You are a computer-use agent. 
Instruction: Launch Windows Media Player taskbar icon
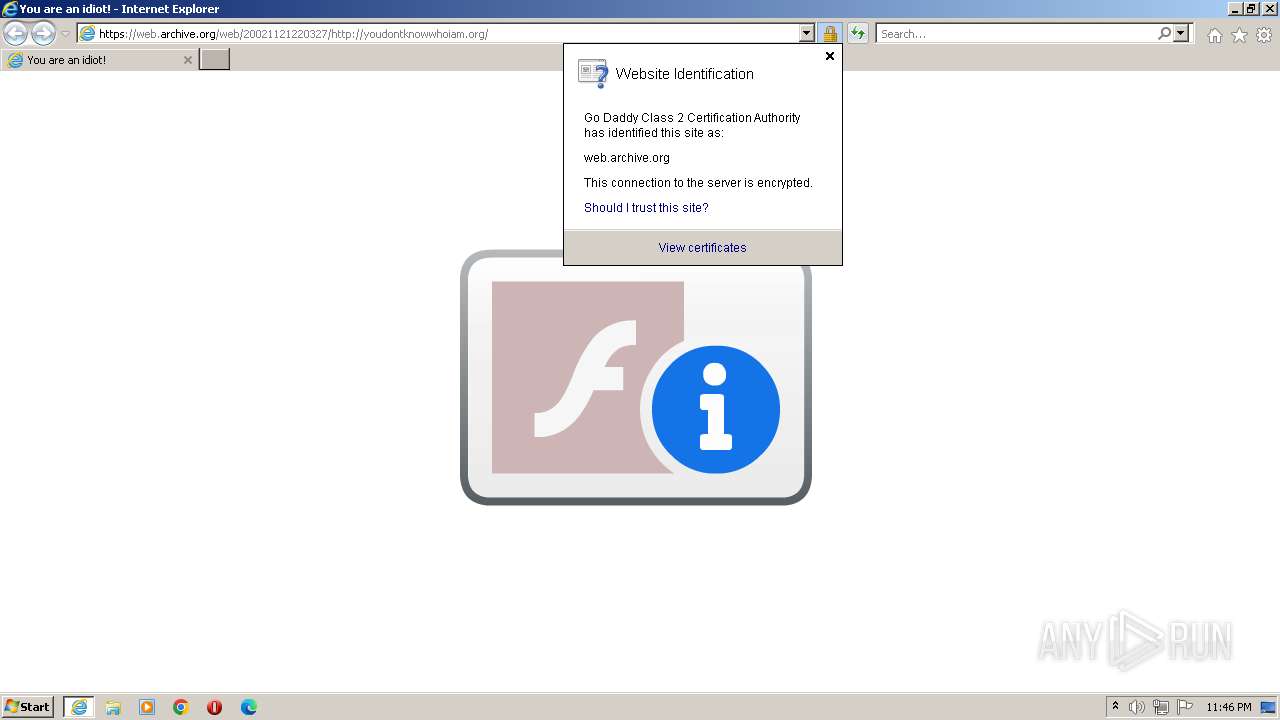[x=147, y=707]
